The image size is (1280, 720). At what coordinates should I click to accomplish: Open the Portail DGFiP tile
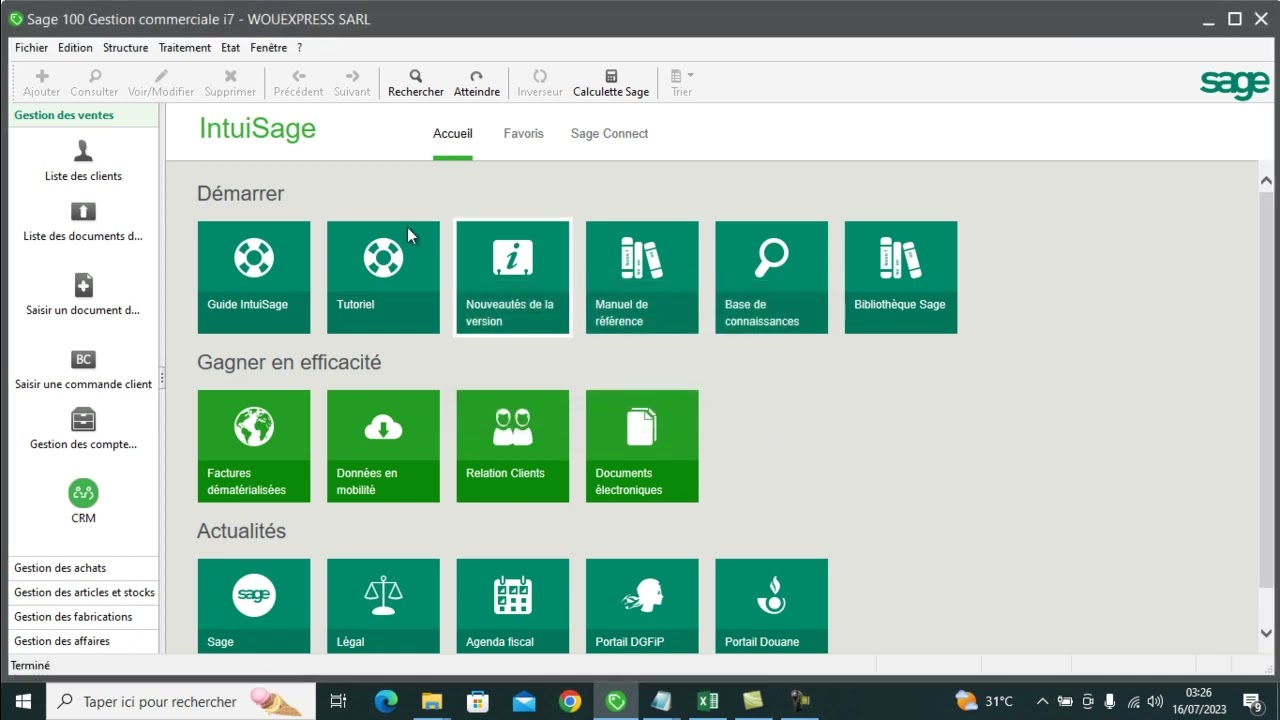click(x=642, y=606)
